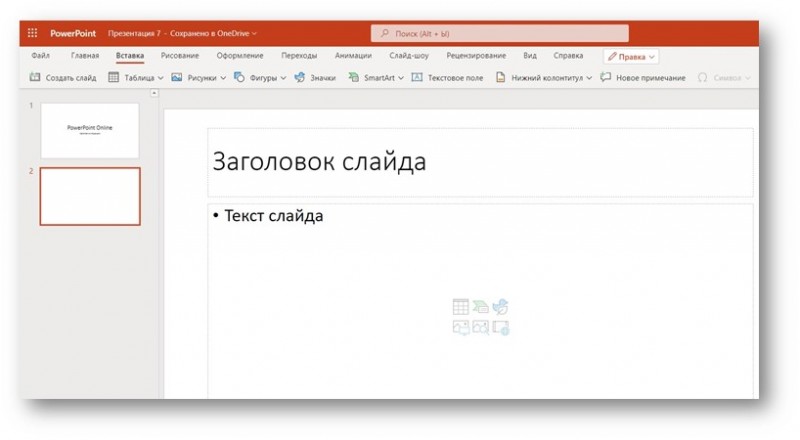The height and width of the screenshot is (440, 800).
Task: Select slide 1 thumbnail PowerPoint Online
Action: (90, 131)
